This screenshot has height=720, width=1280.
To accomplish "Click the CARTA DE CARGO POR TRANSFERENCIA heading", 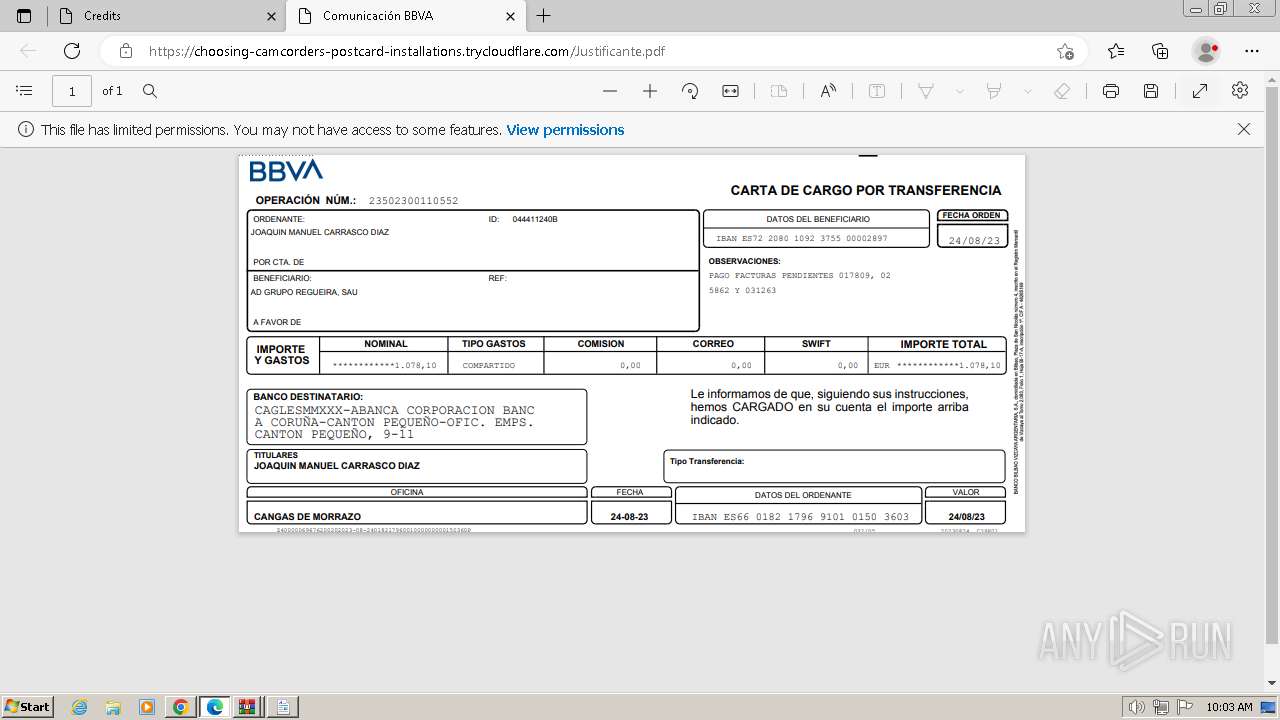I will 866,190.
